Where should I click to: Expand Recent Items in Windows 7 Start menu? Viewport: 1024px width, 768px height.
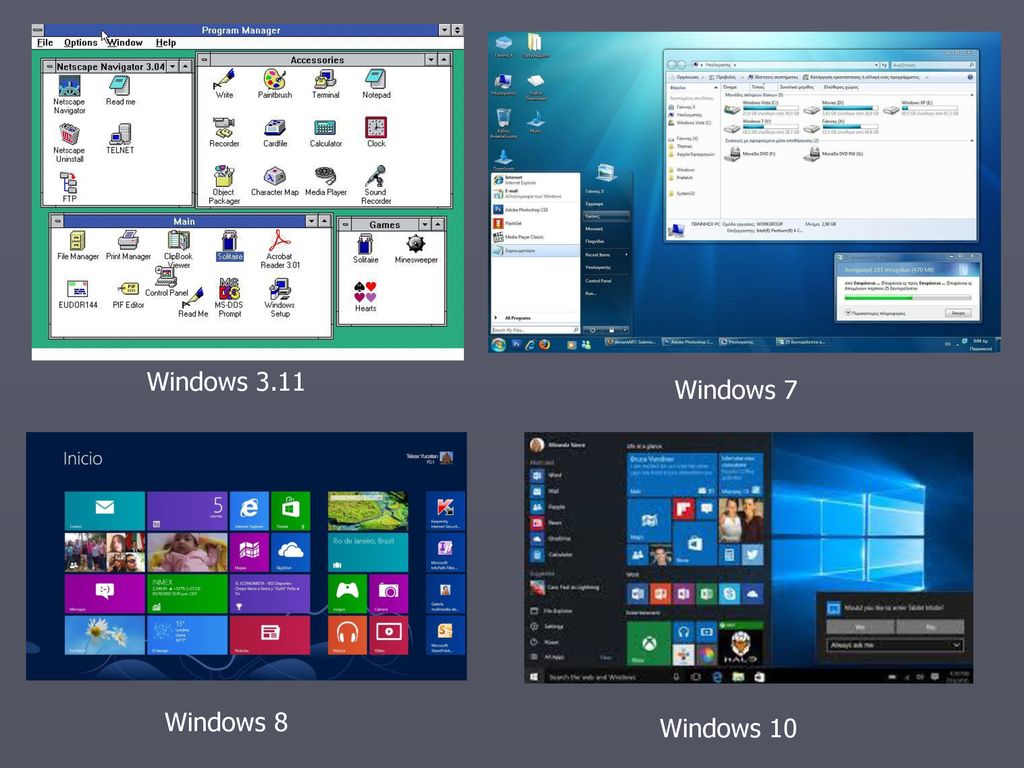tap(607, 255)
